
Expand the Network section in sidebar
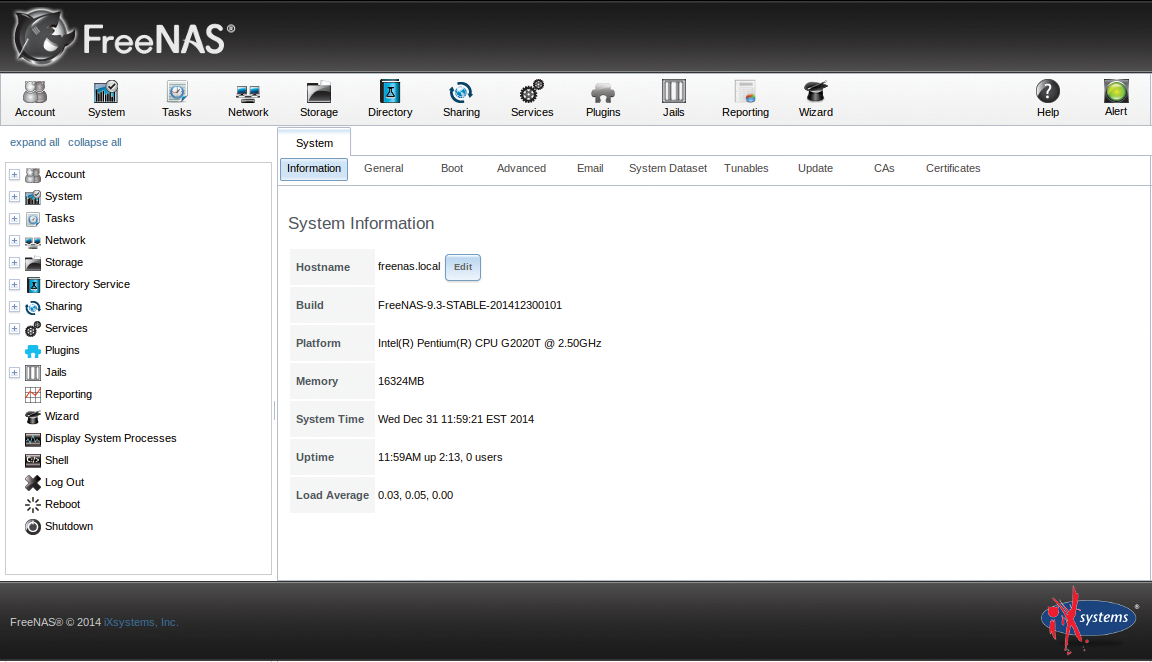(x=14, y=240)
